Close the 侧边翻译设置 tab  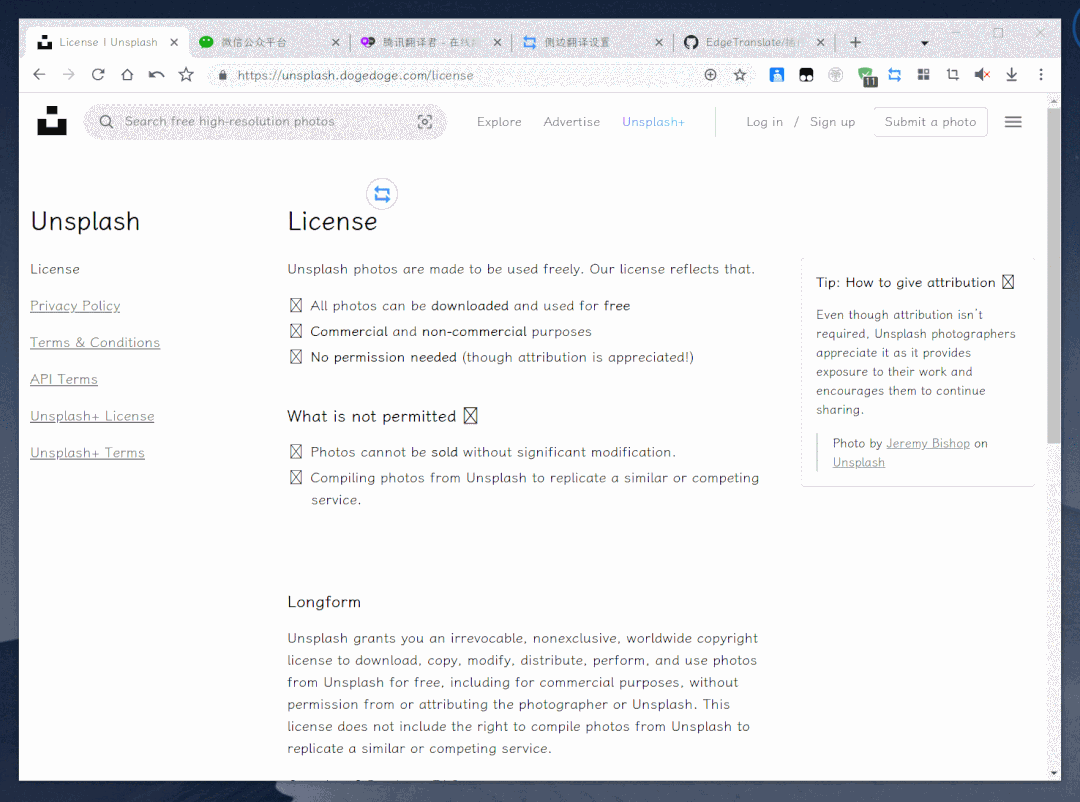658,42
